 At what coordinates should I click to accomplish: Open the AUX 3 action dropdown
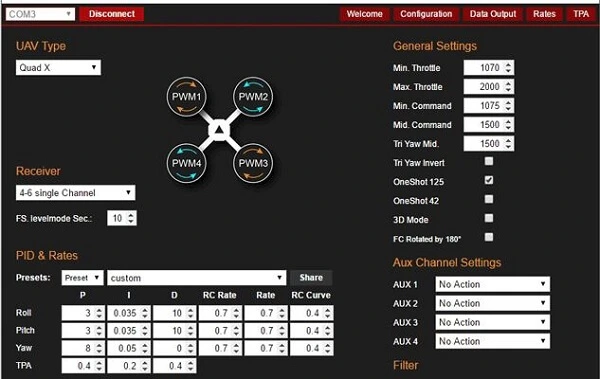coord(492,322)
